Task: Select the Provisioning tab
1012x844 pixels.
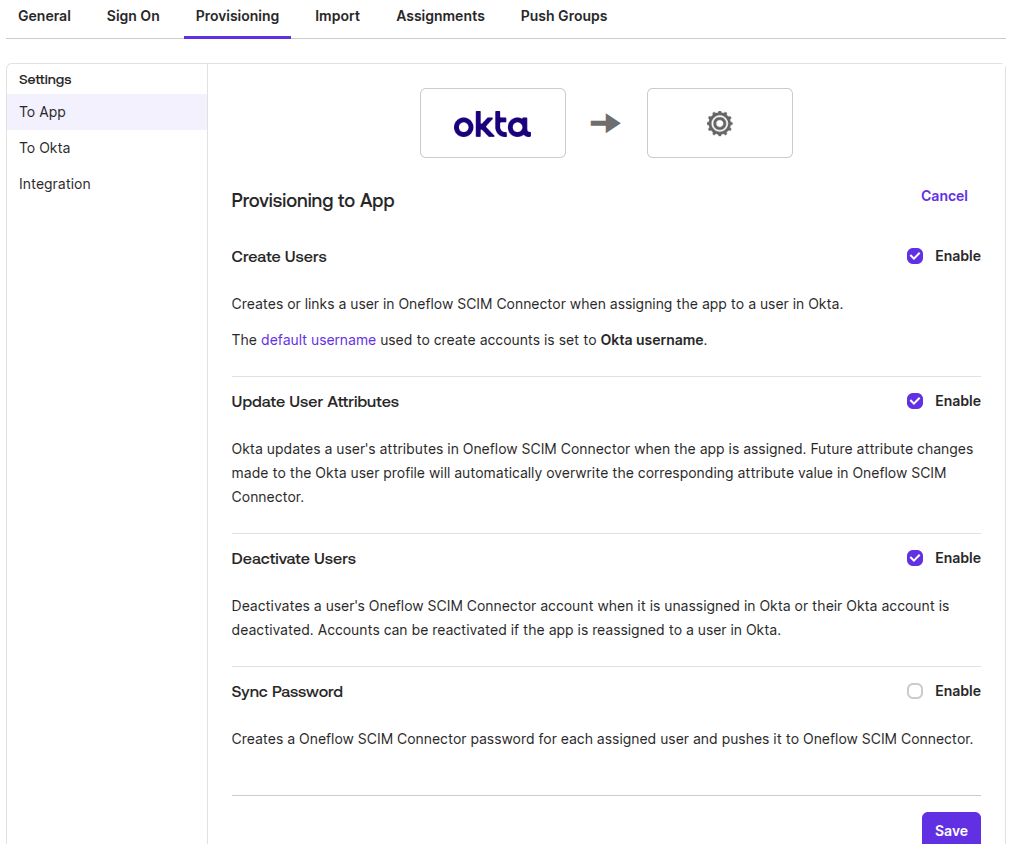Action: pos(238,16)
